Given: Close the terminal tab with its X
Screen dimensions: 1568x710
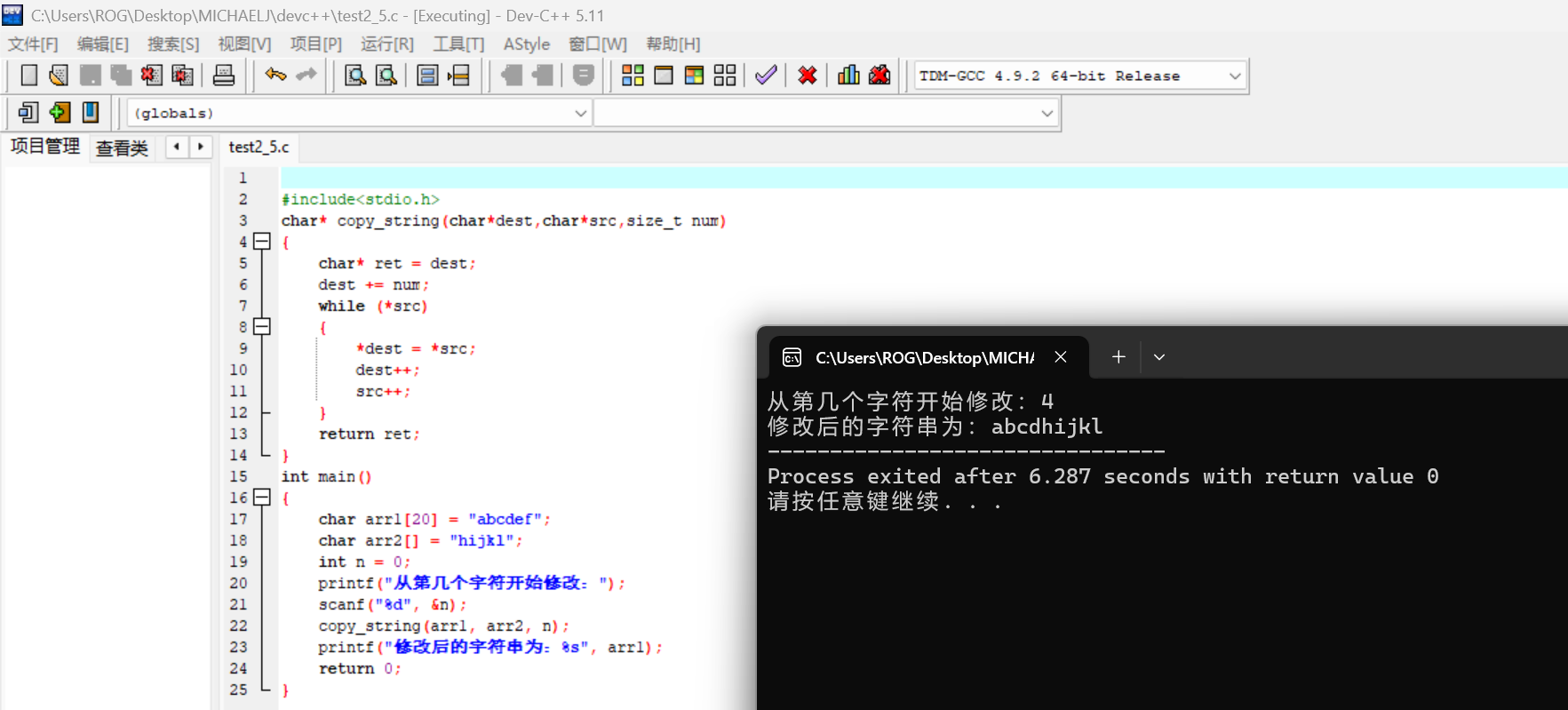Looking at the screenshot, I should coord(1061,357).
